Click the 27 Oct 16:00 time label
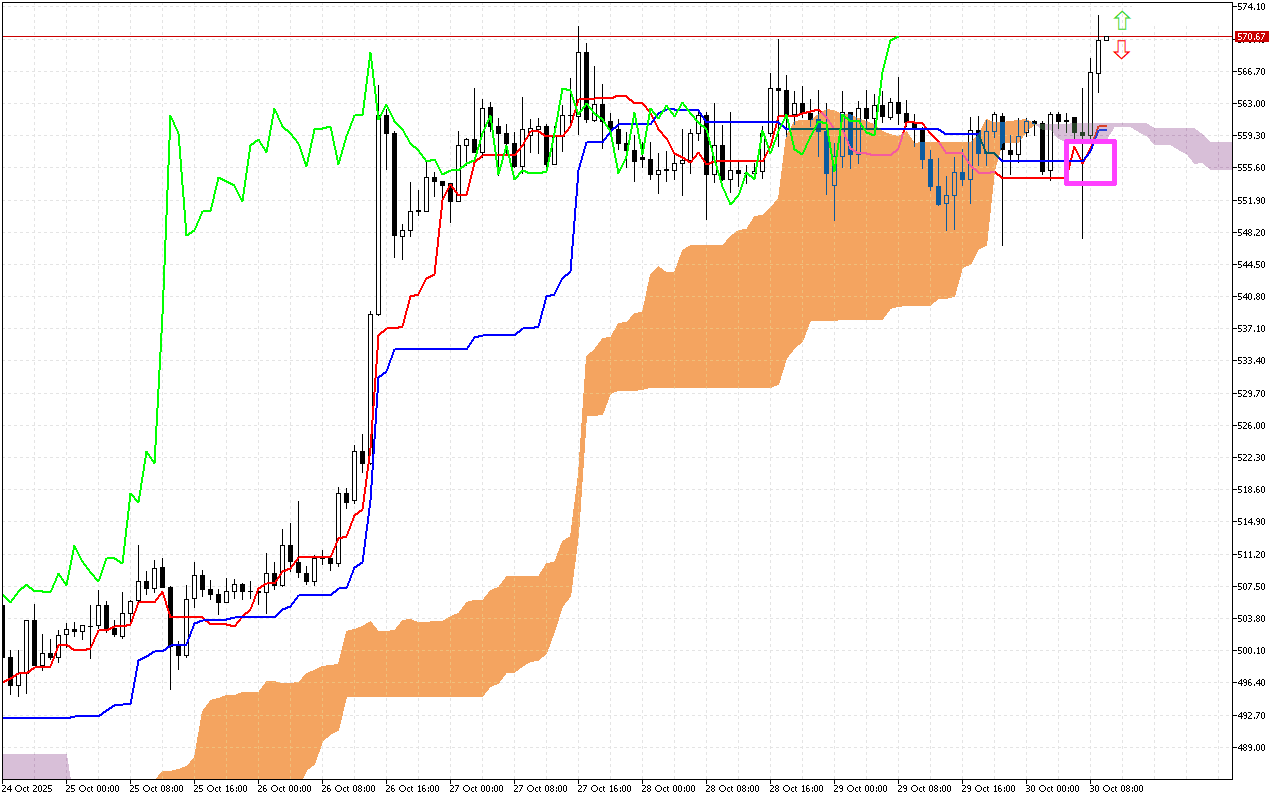Screen dimensions: 1280x800 [x=606, y=789]
